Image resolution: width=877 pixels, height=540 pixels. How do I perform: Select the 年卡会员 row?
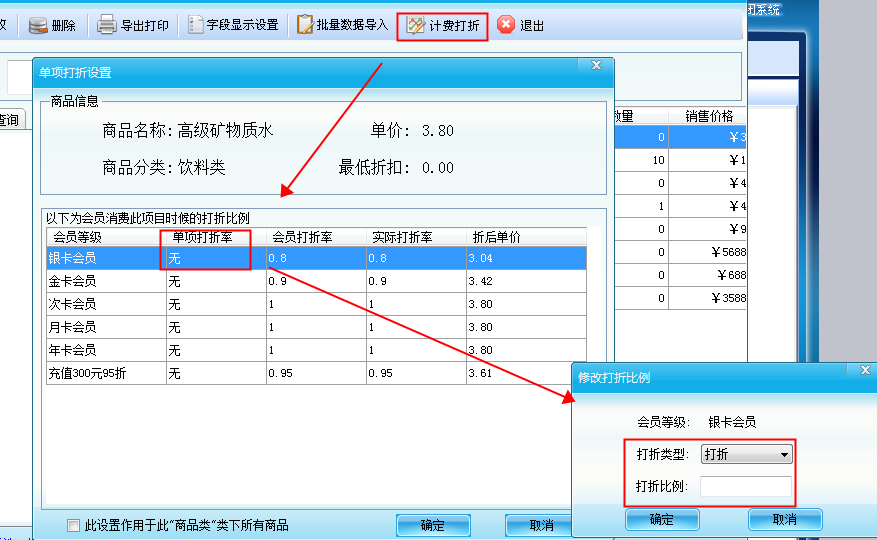point(317,350)
